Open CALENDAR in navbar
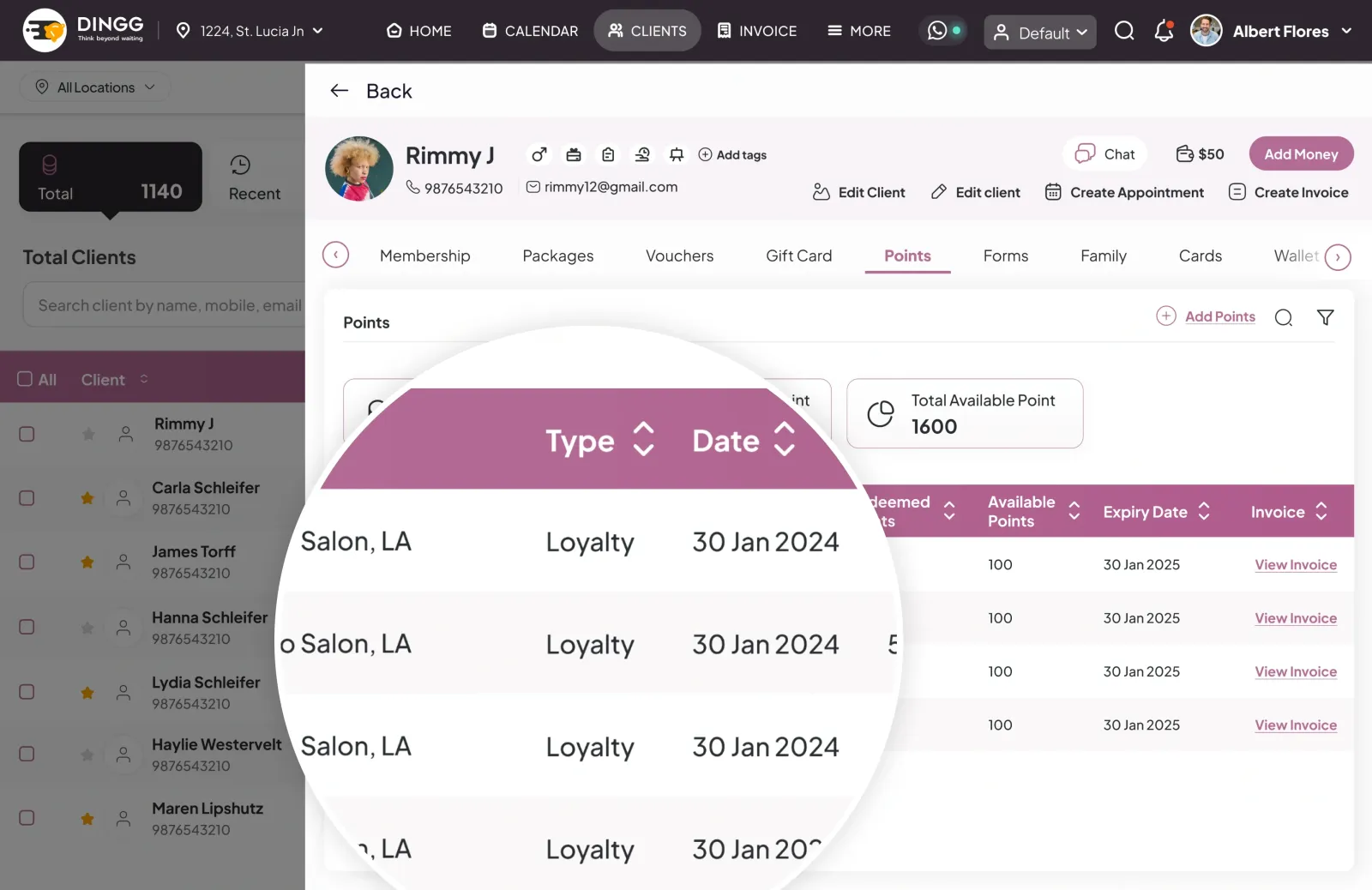1372x890 pixels. (x=530, y=31)
